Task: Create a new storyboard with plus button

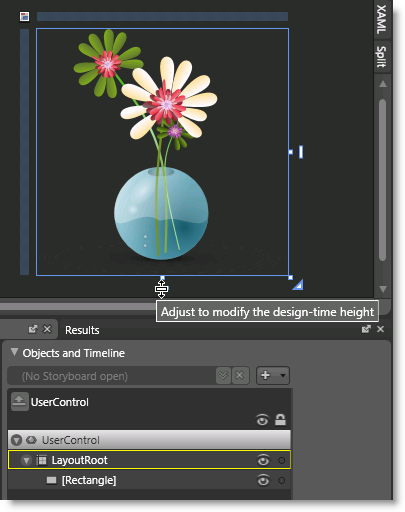Action: tap(266, 375)
